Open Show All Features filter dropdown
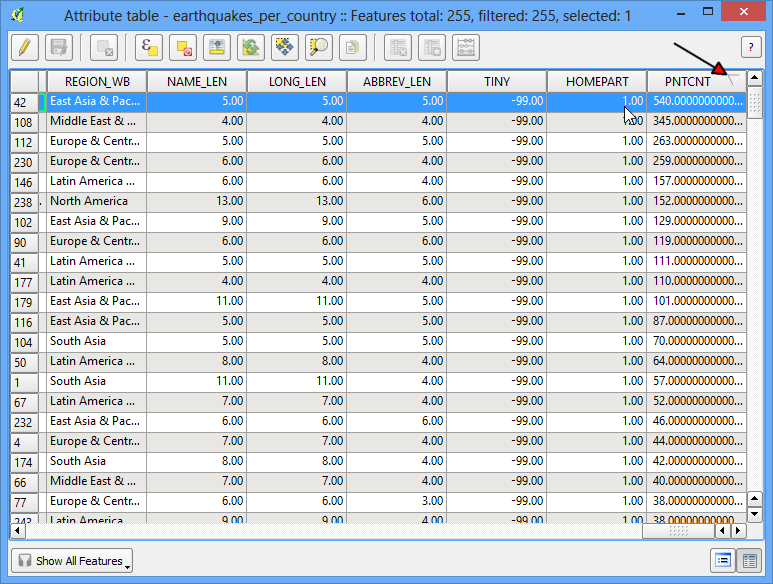Screen dimensions: 773x584 click(x=72, y=561)
